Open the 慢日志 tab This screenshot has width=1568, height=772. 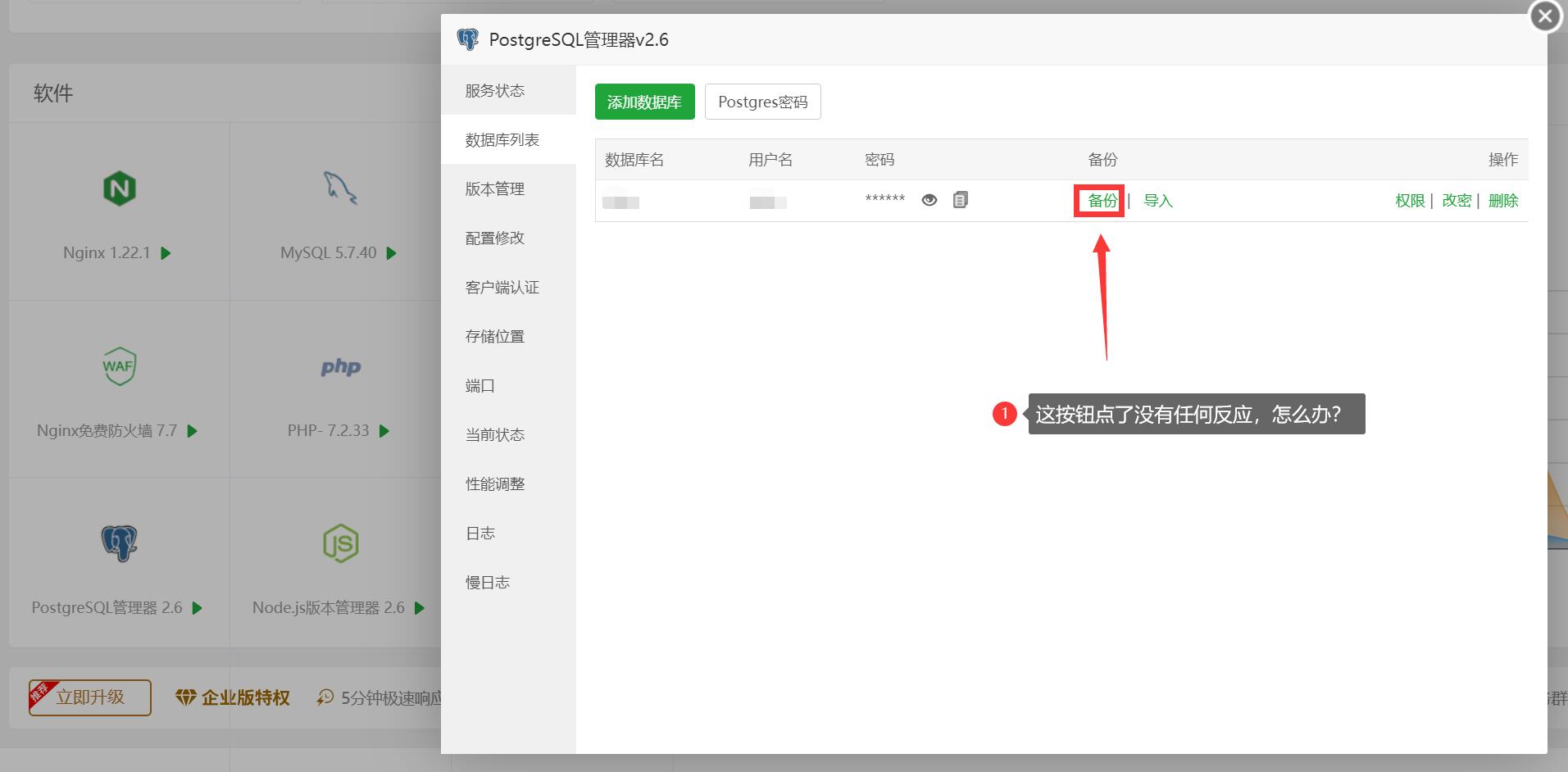508,582
